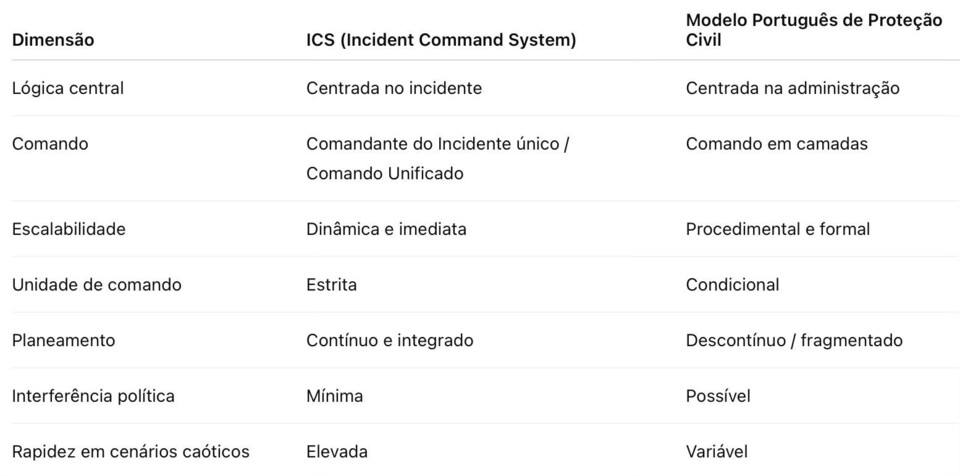Viewport: 960px width, 476px height.
Task: Click the 'Estrita' cell
Action: pyautogui.click(x=331, y=285)
